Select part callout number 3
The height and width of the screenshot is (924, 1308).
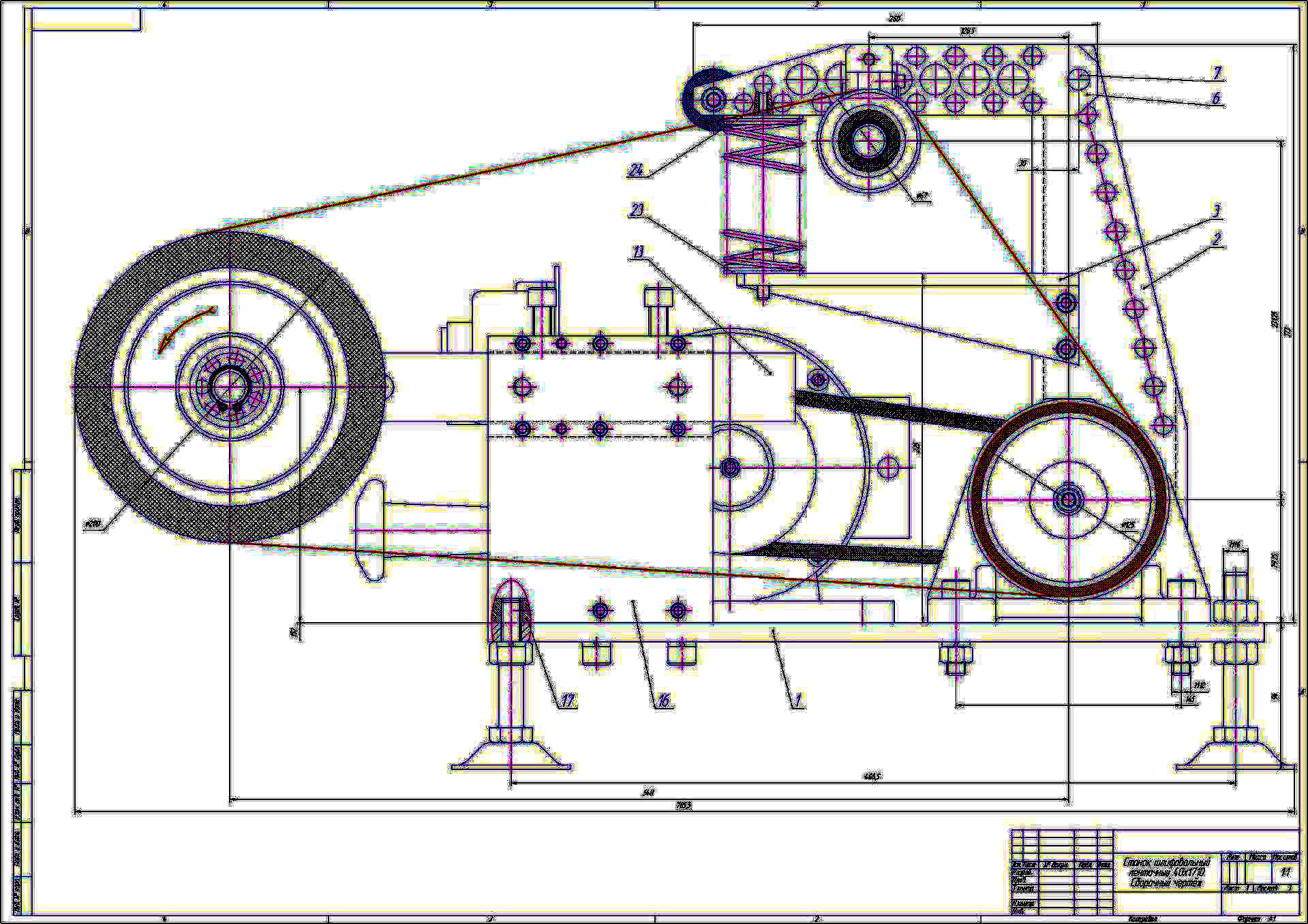point(1216,211)
